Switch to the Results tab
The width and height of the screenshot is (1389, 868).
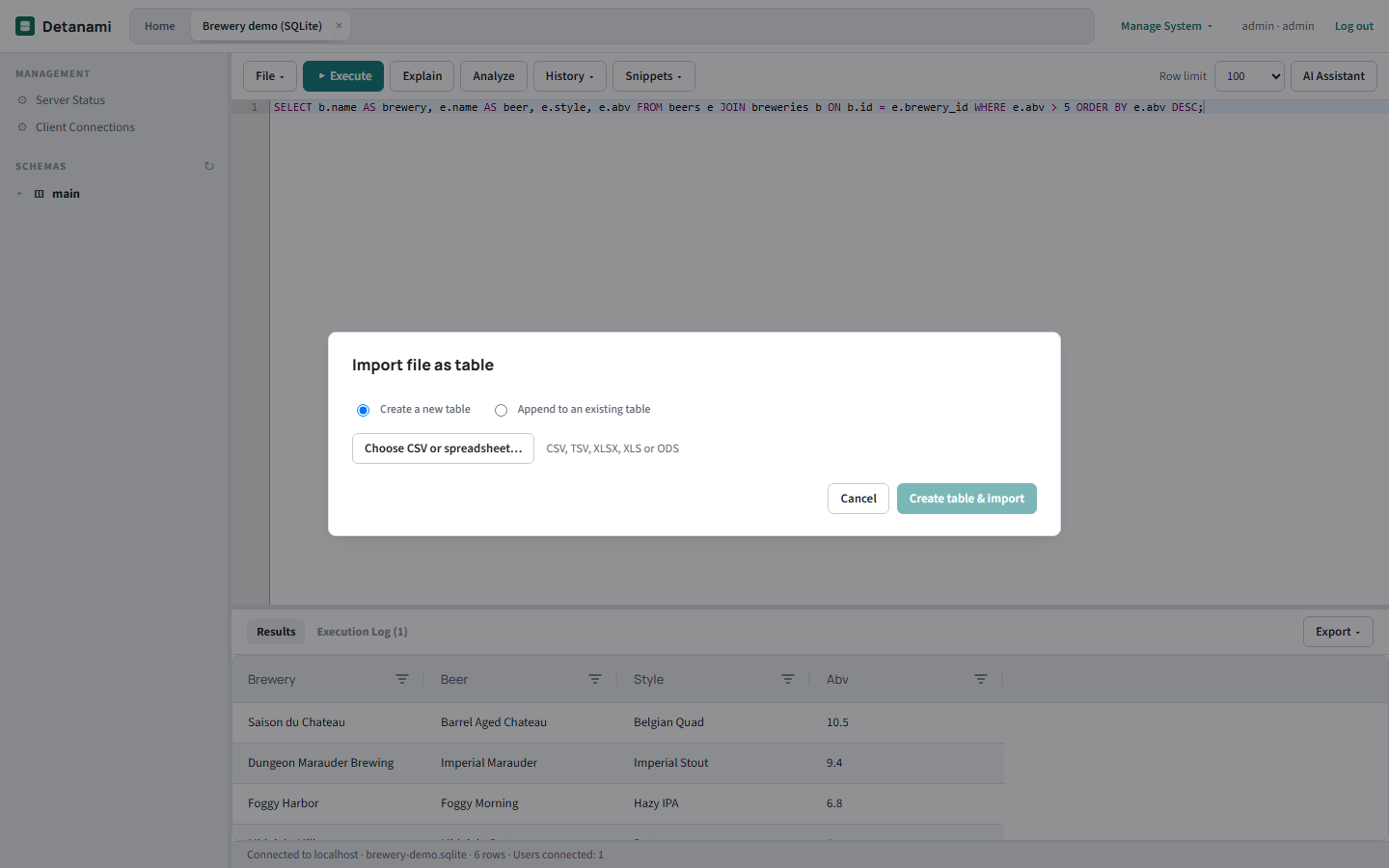276,632
